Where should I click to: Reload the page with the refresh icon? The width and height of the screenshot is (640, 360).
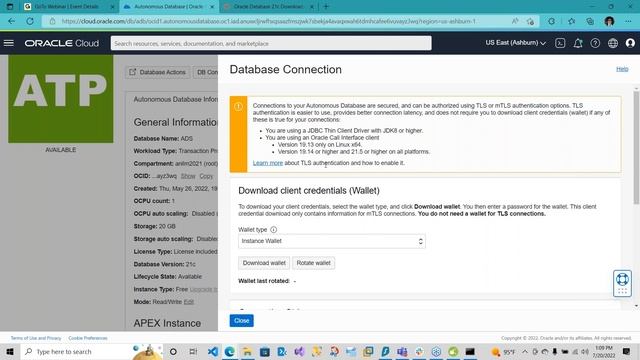click(x=30, y=21)
